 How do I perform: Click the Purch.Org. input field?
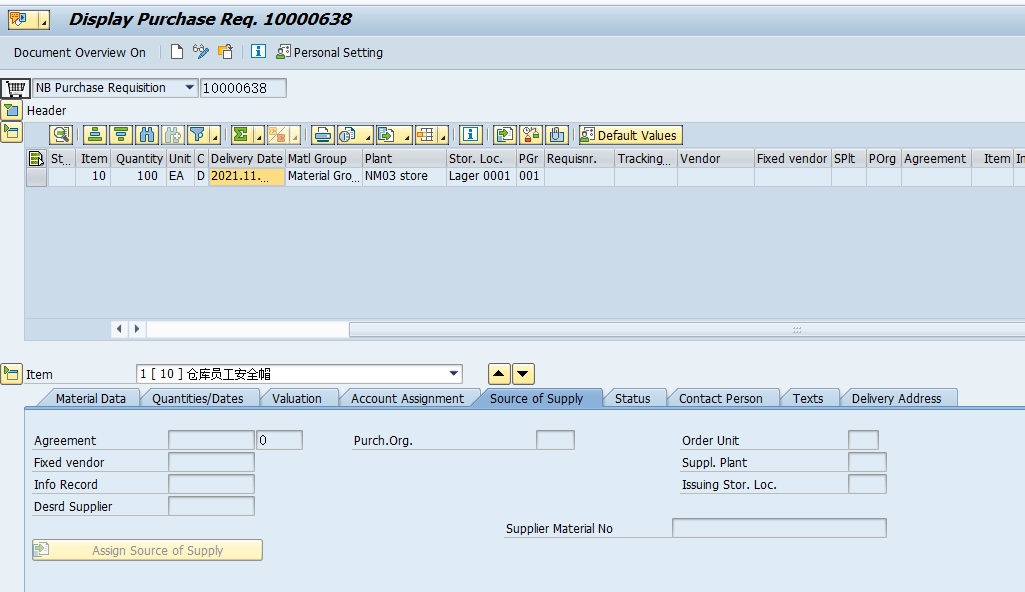point(555,440)
